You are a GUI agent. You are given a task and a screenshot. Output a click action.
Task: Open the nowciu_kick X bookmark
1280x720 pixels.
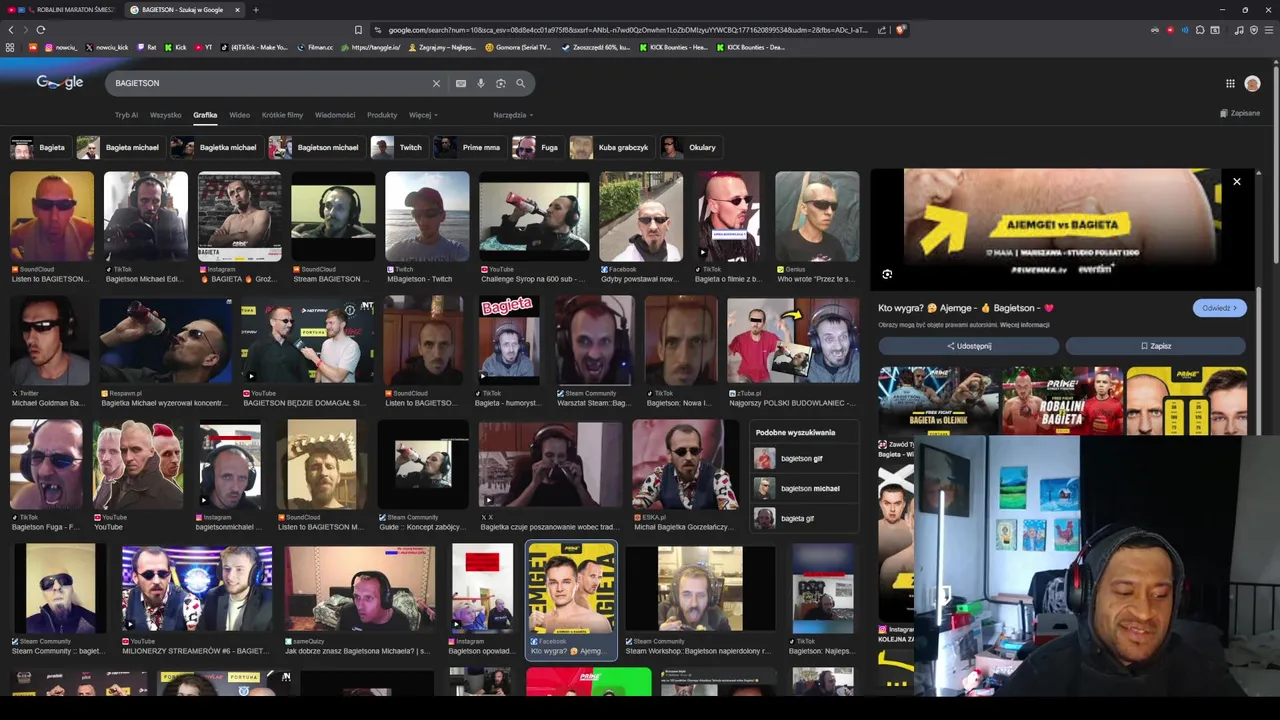click(107, 47)
